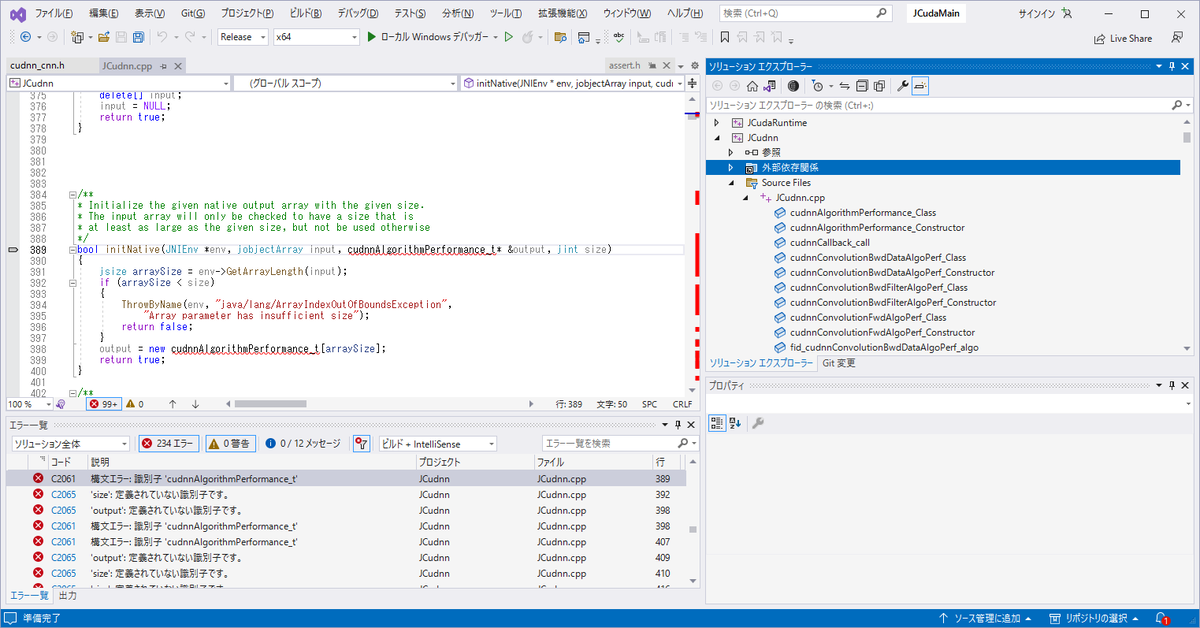Click the New Project icon in toolbar
Viewport: 1200px width, 628px height.
(77, 37)
